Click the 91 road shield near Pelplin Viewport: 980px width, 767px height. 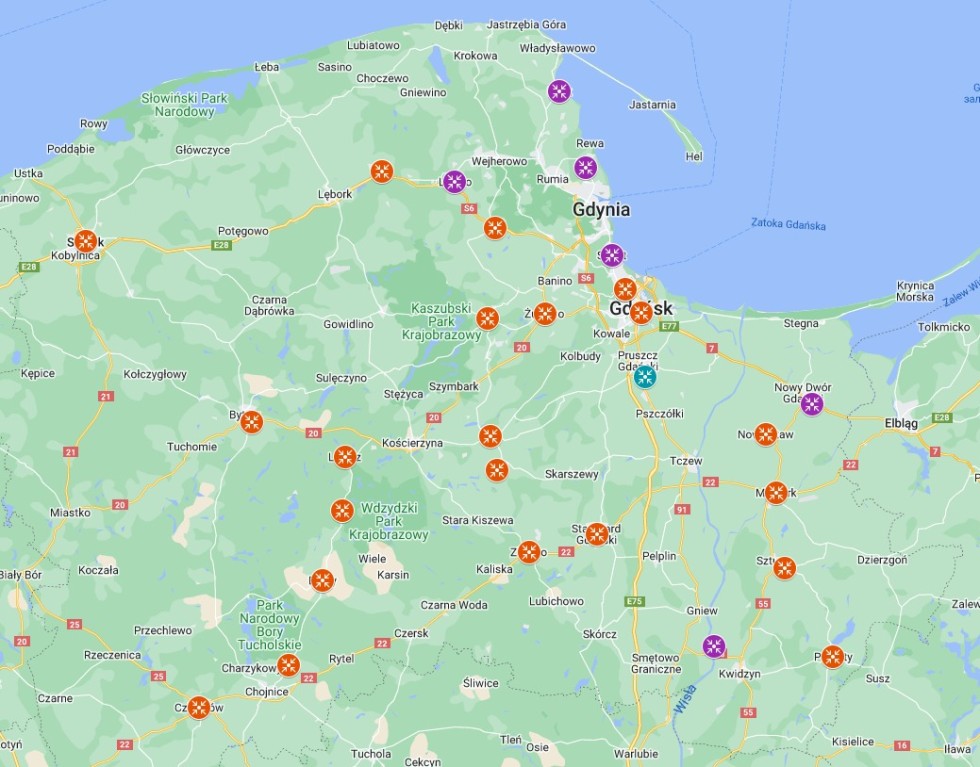tap(682, 509)
